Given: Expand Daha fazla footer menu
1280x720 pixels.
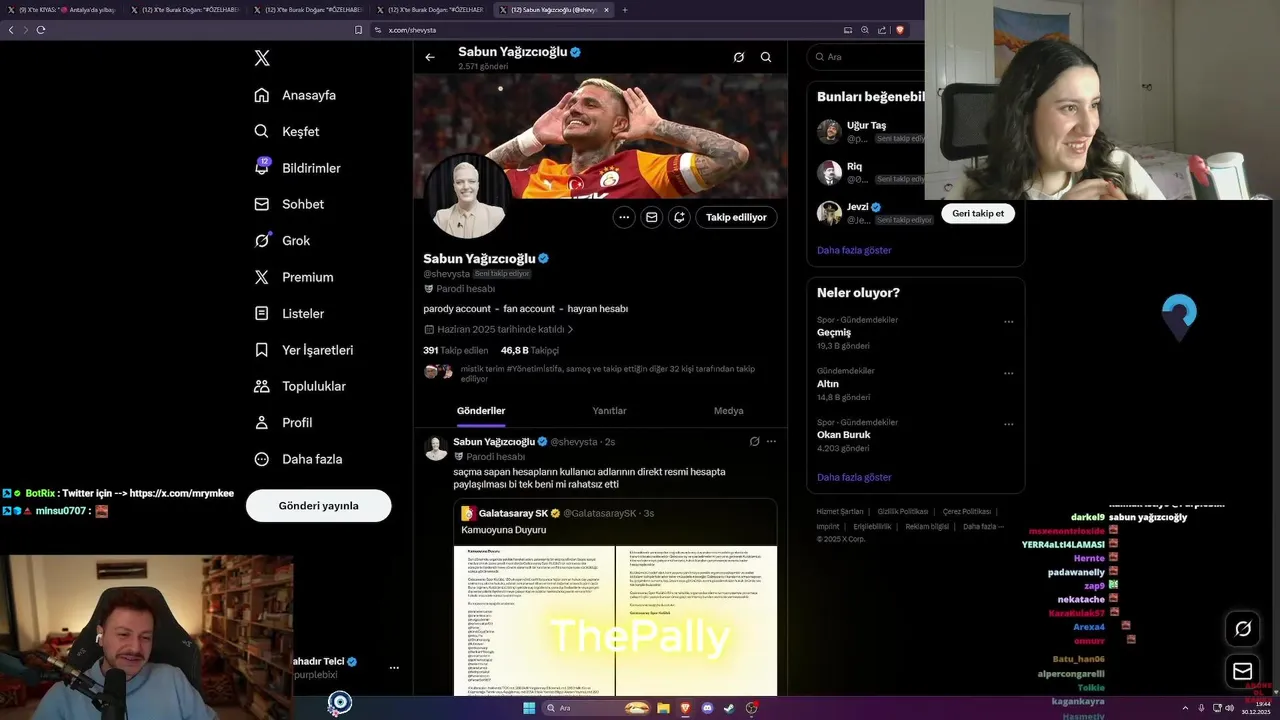Looking at the screenshot, I should point(983,526).
